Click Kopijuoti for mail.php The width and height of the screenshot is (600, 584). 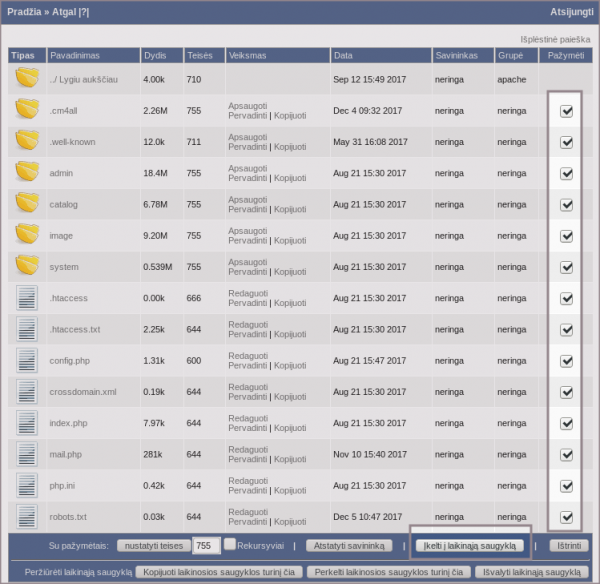tap(290, 459)
